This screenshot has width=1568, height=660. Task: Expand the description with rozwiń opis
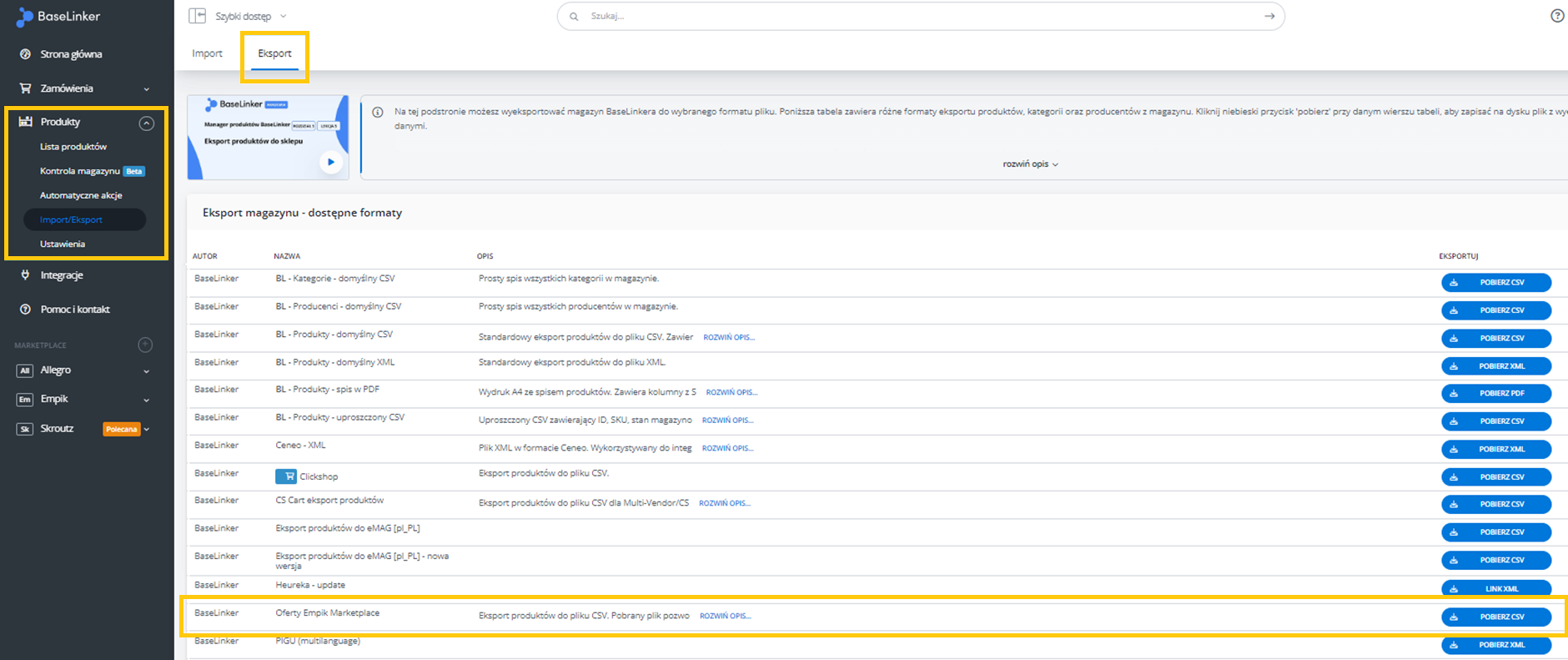click(1030, 164)
